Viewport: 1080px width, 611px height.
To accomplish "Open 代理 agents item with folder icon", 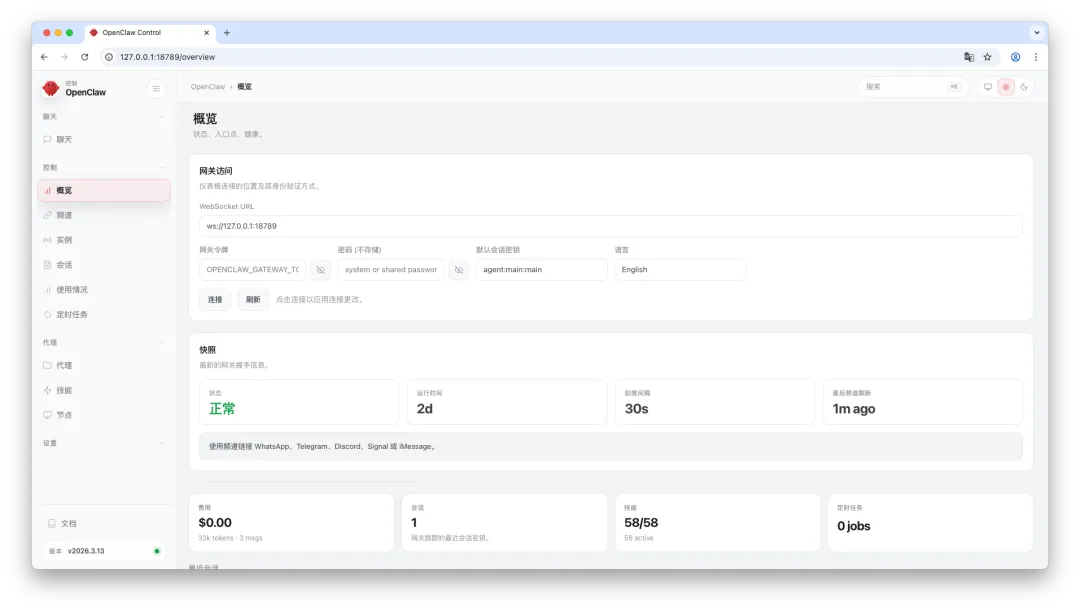I will pyautogui.click(x=103, y=365).
